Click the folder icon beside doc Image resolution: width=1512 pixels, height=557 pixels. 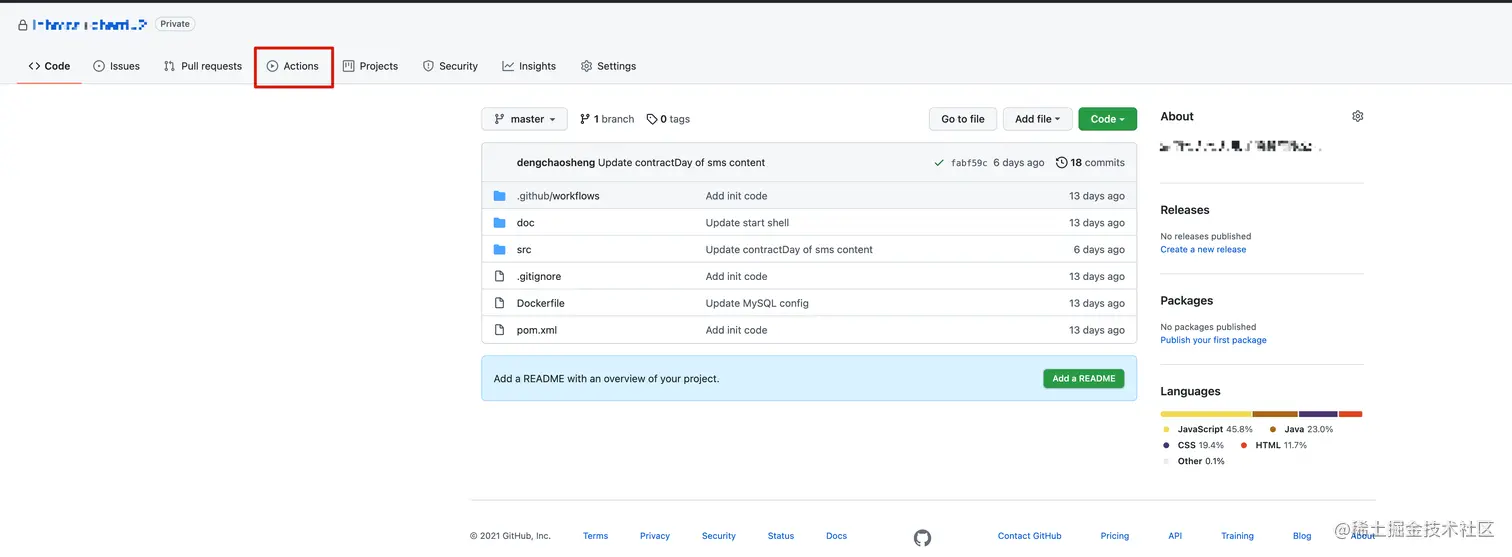(500, 223)
